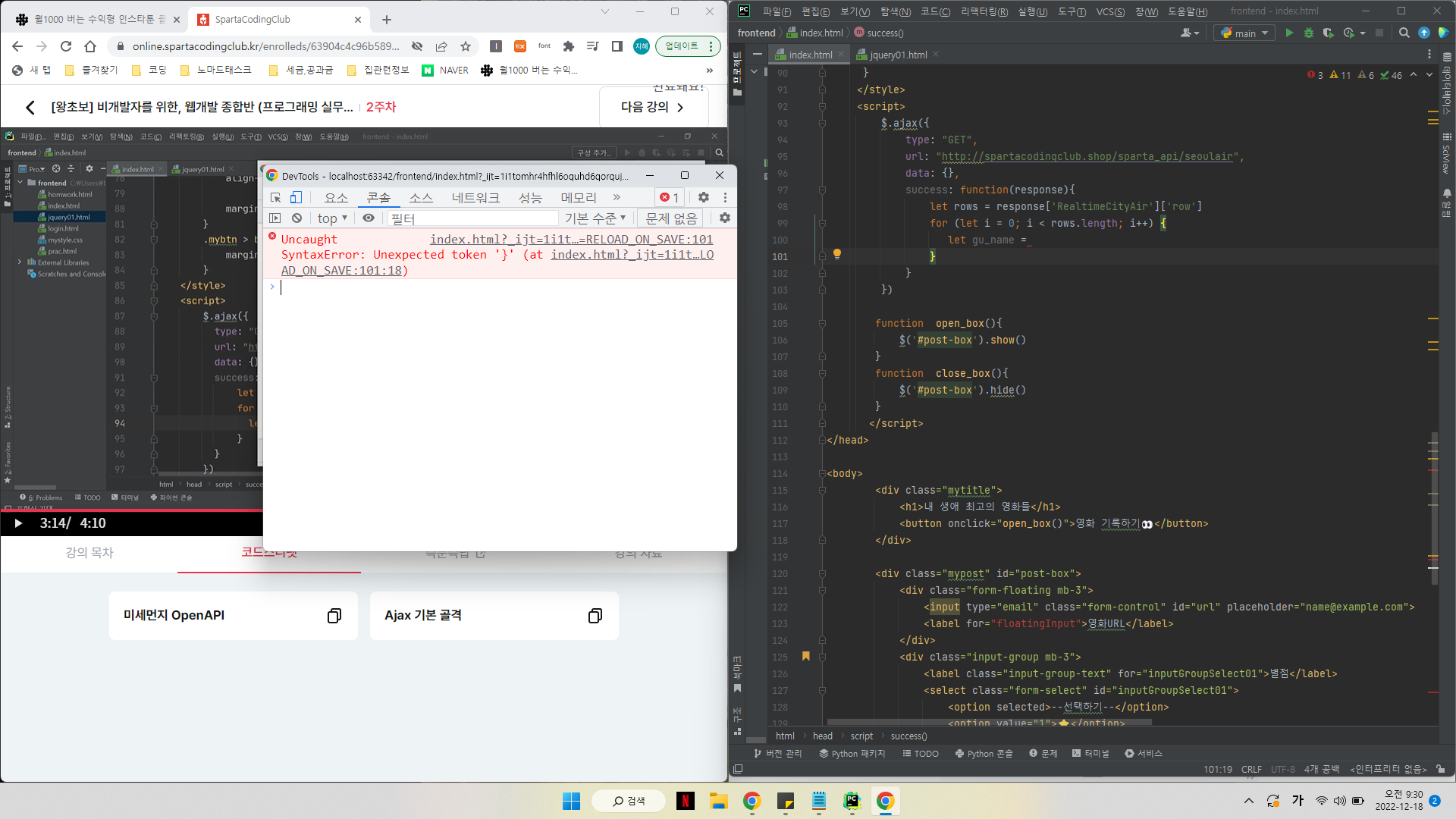The height and width of the screenshot is (819, 1456).
Task: Open Chrome extensions puzzle icon
Action: pyautogui.click(x=569, y=46)
